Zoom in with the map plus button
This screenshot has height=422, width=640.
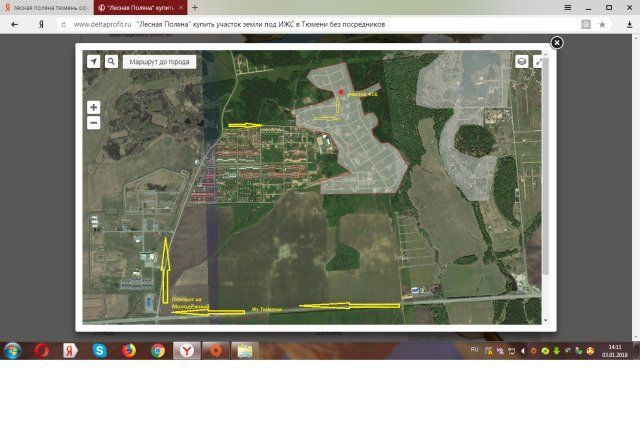tap(93, 107)
